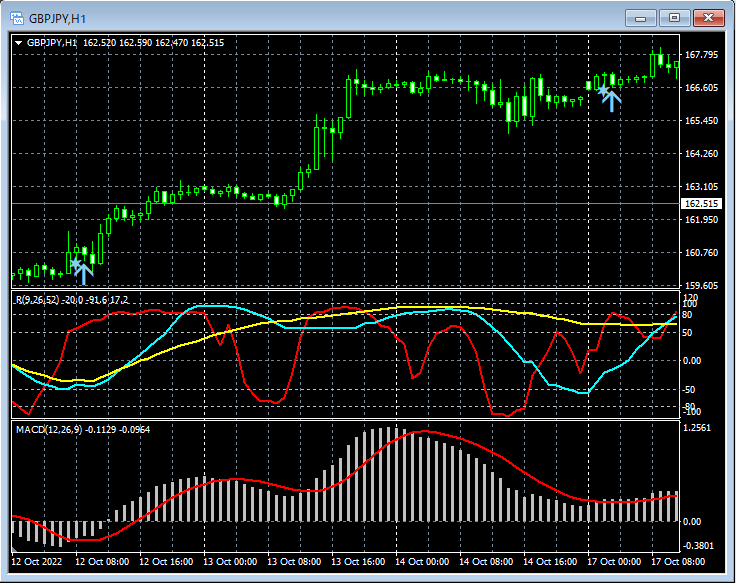
Task: Click the chart shift triangle in MACD pane
Action: coord(14,549)
